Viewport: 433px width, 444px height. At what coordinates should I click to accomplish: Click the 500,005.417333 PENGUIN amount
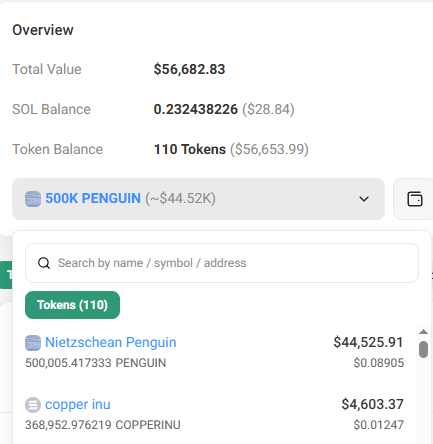(96, 363)
